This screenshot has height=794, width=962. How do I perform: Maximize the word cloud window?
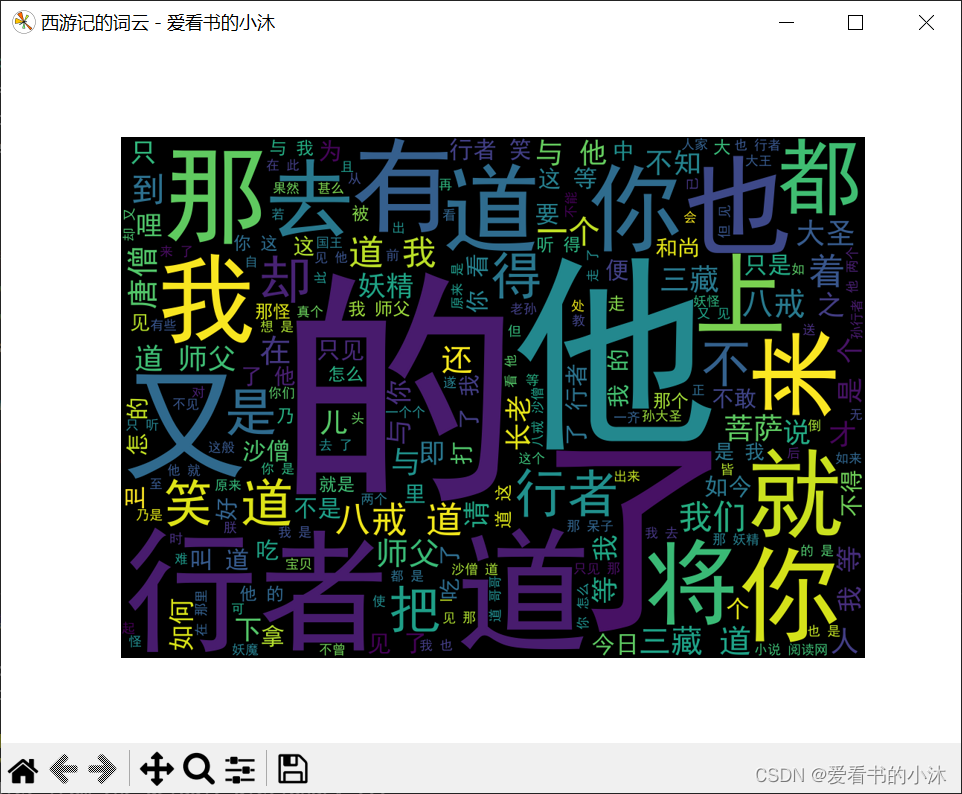(855, 23)
